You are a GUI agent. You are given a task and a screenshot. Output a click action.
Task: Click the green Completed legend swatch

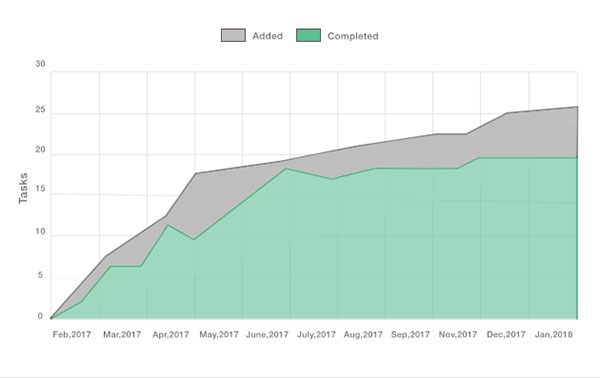coord(308,36)
